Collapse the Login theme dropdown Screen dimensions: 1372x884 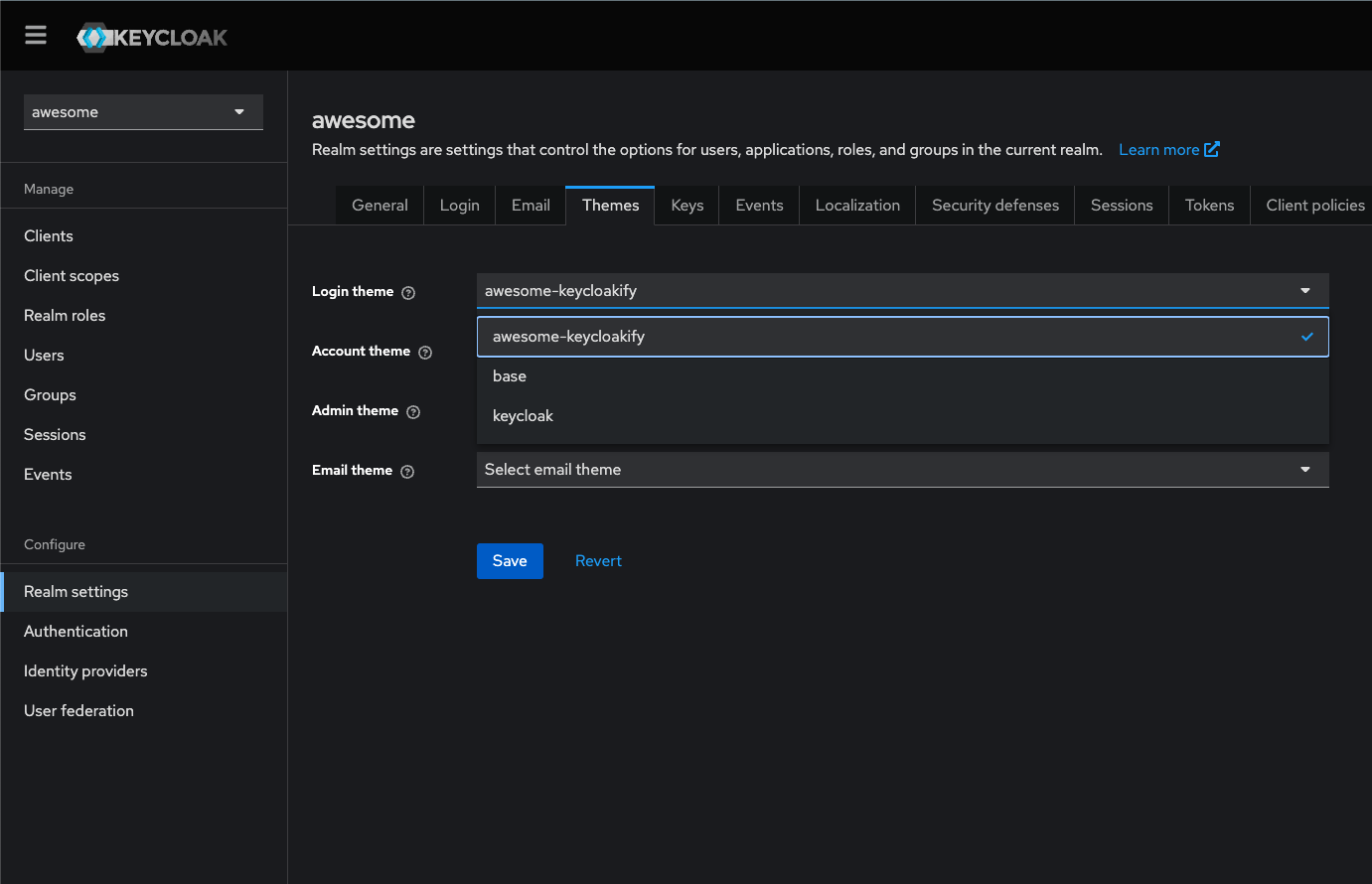tap(902, 291)
